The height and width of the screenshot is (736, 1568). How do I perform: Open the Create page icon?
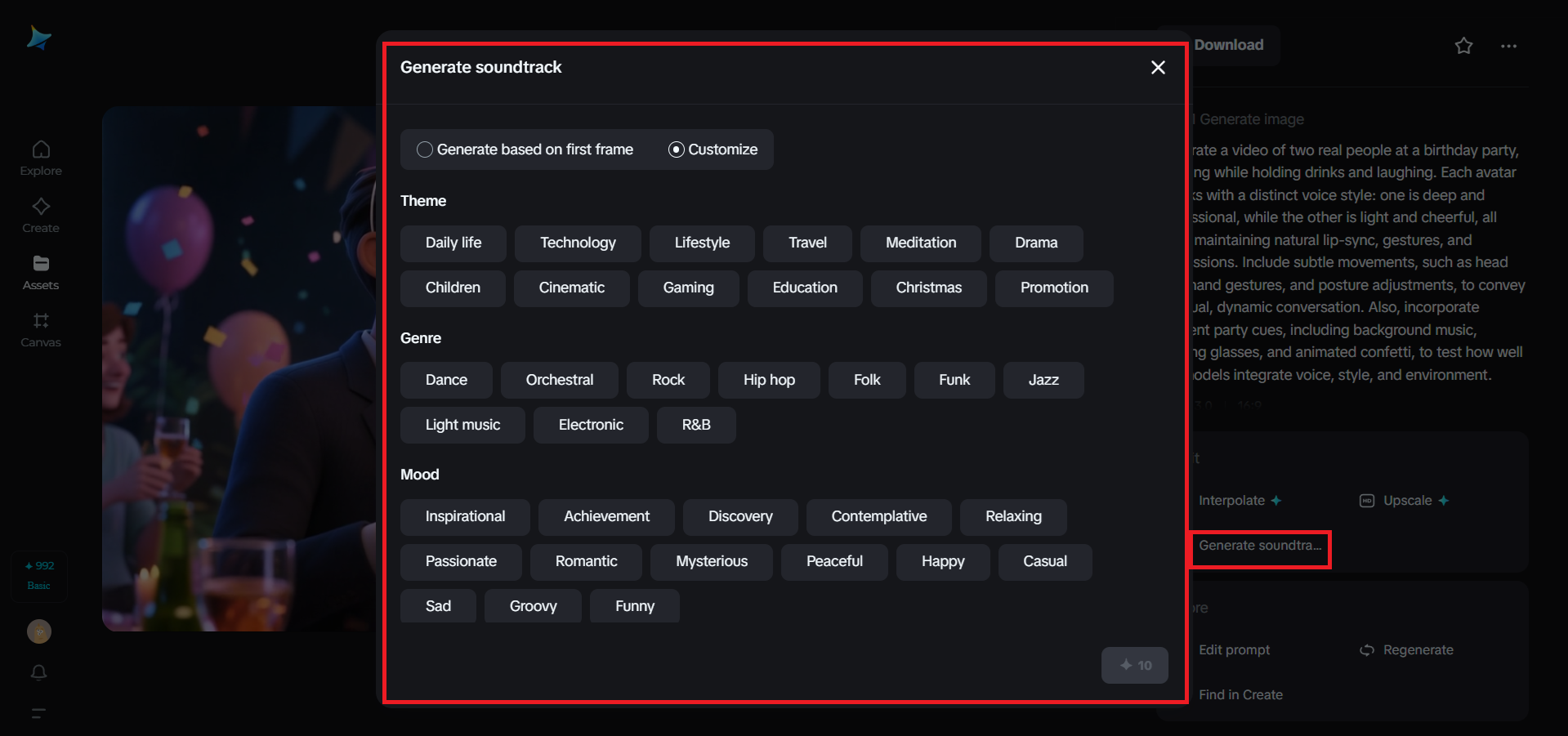coord(41,216)
